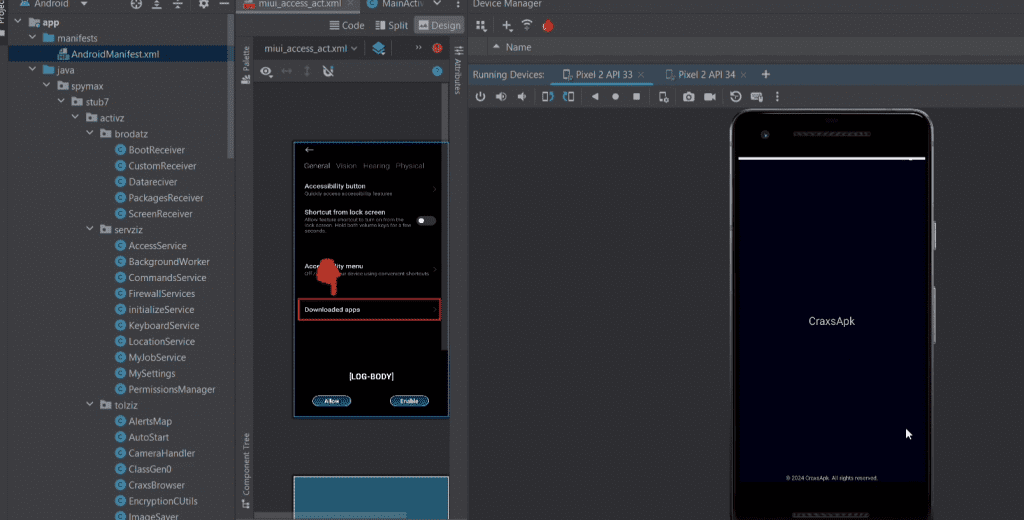Image resolution: width=1024 pixels, height=520 pixels.
Task: Collapse the servziz package folder
Action: coord(91,230)
